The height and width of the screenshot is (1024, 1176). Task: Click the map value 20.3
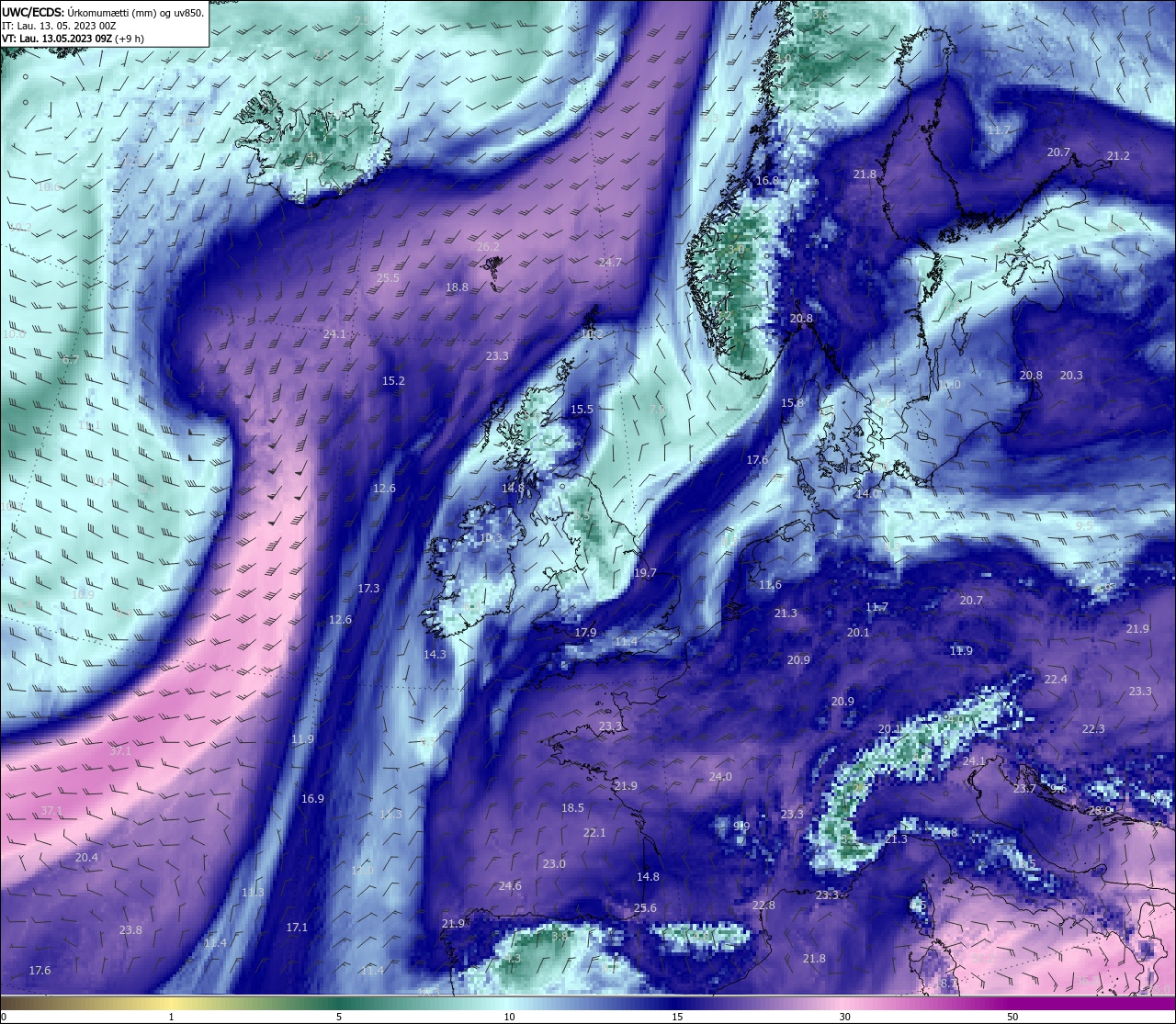[1071, 376]
